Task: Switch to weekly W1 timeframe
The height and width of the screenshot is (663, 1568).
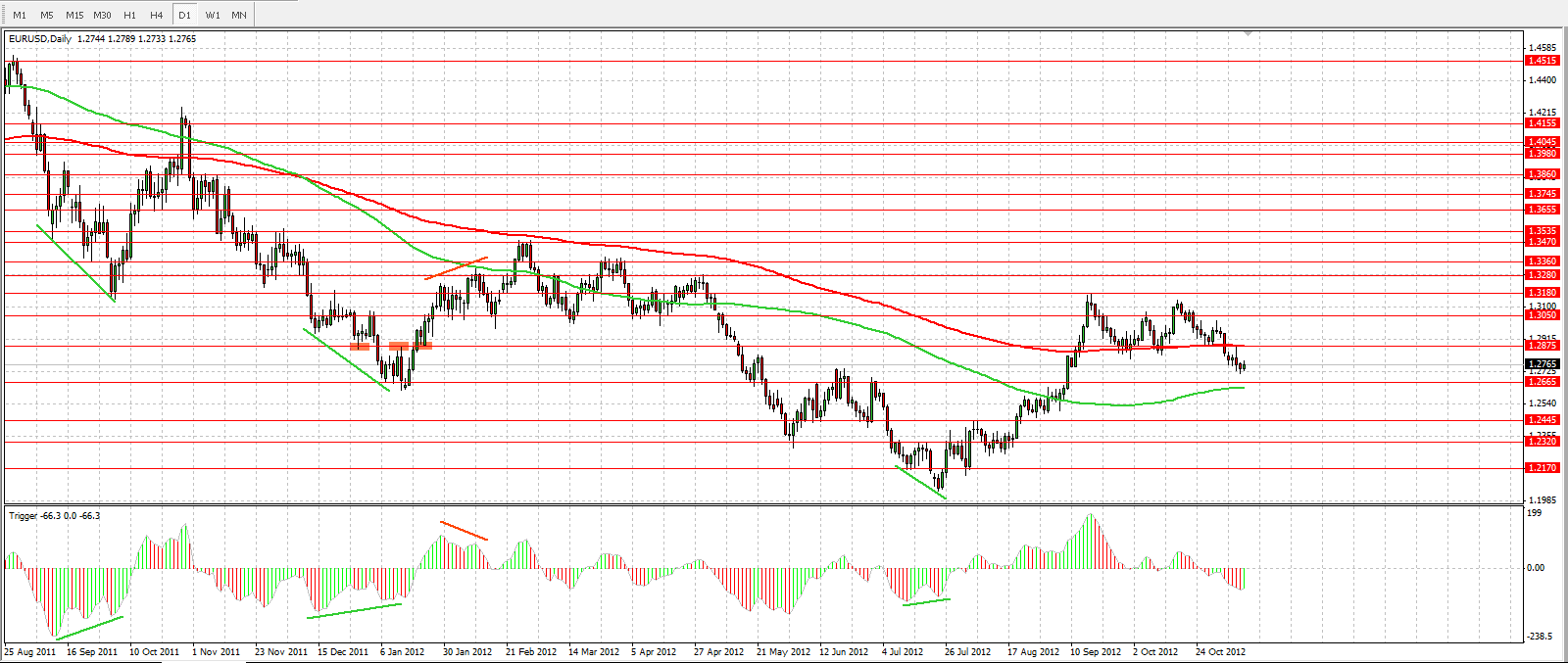Action: coord(213,15)
